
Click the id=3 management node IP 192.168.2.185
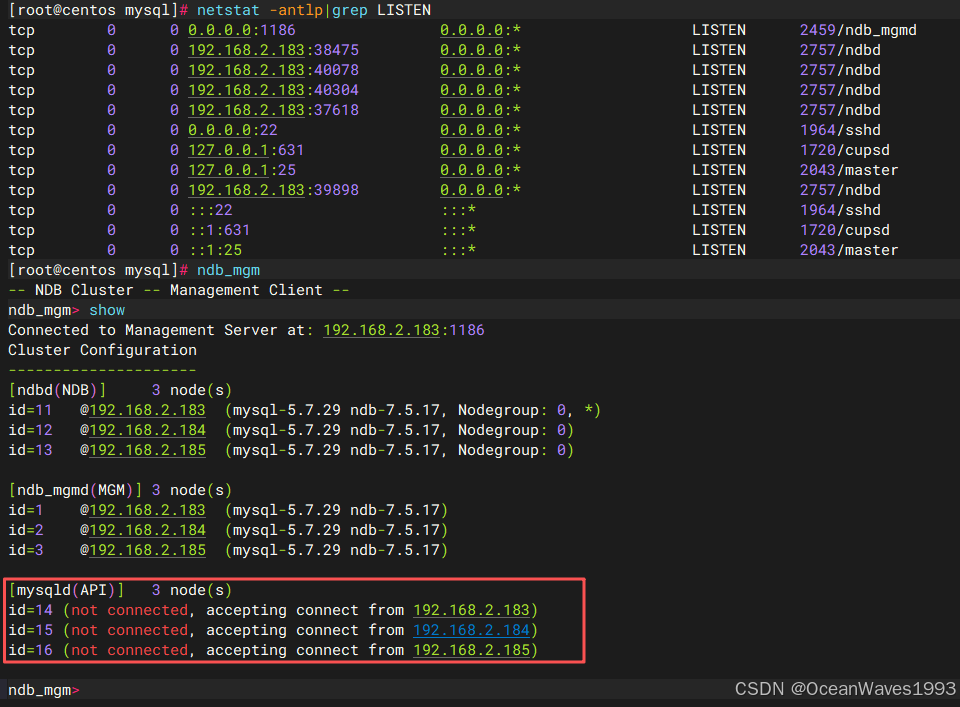[x=148, y=550]
